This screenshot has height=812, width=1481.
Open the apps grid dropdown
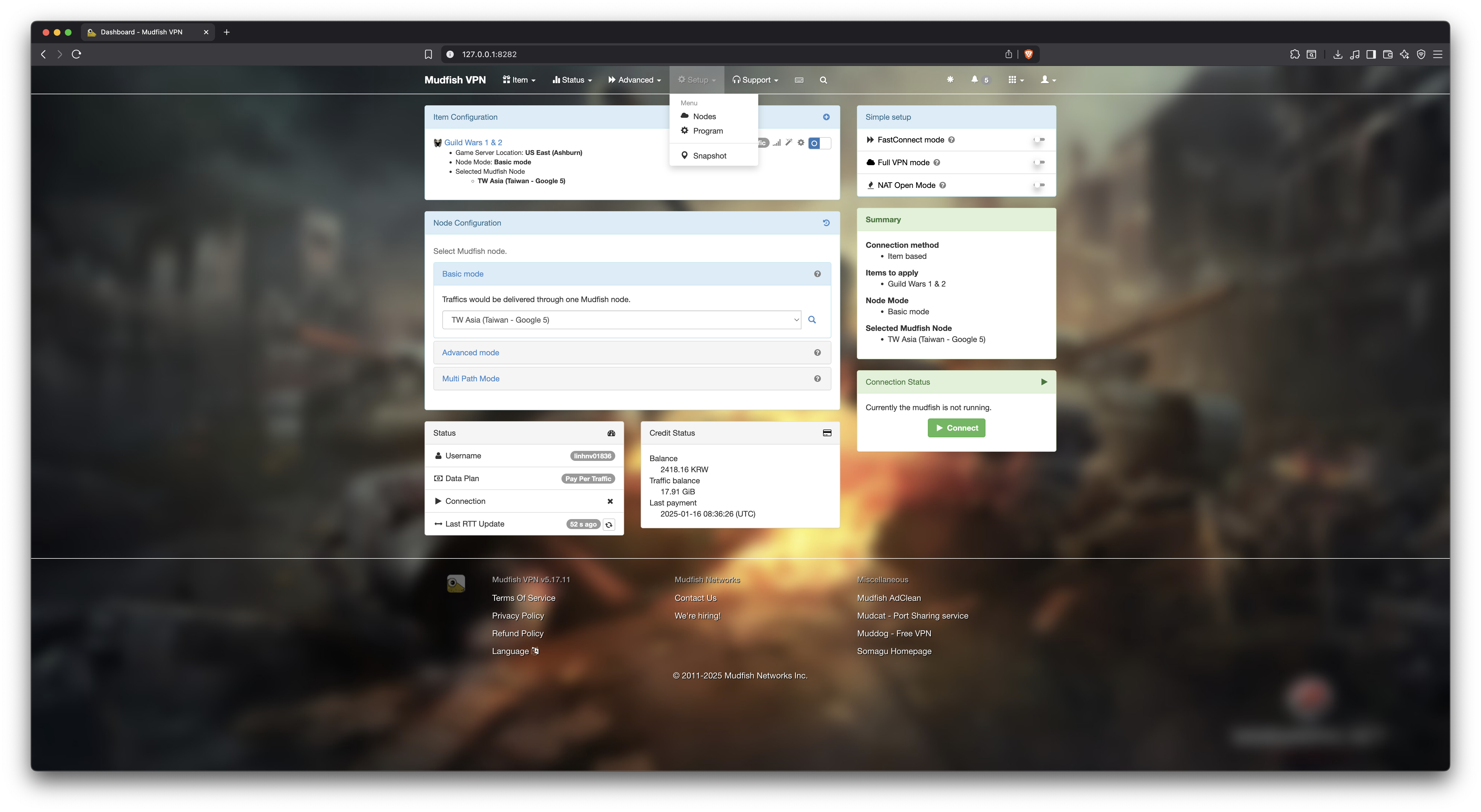[1016, 80]
